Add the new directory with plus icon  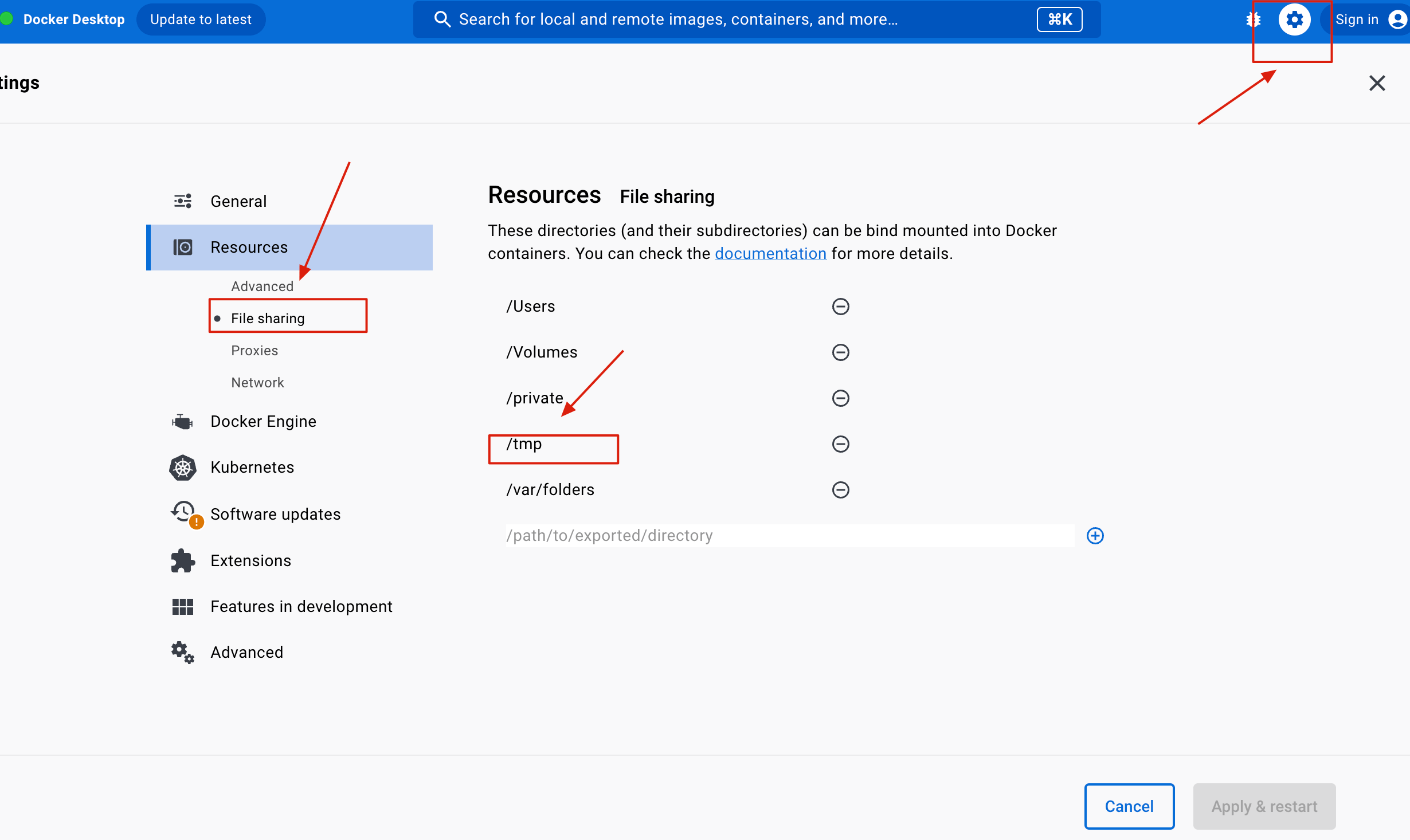pyautogui.click(x=1095, y=536)
